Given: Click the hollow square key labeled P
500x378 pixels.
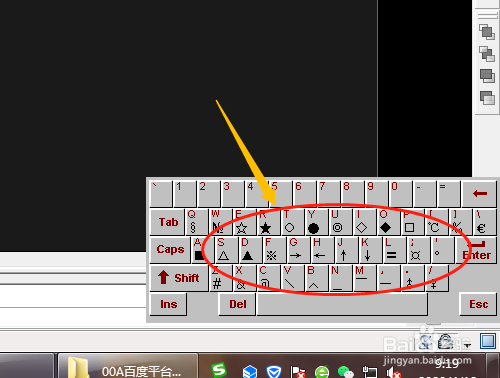Looking at the screenshot, I should tap(412, 222).
